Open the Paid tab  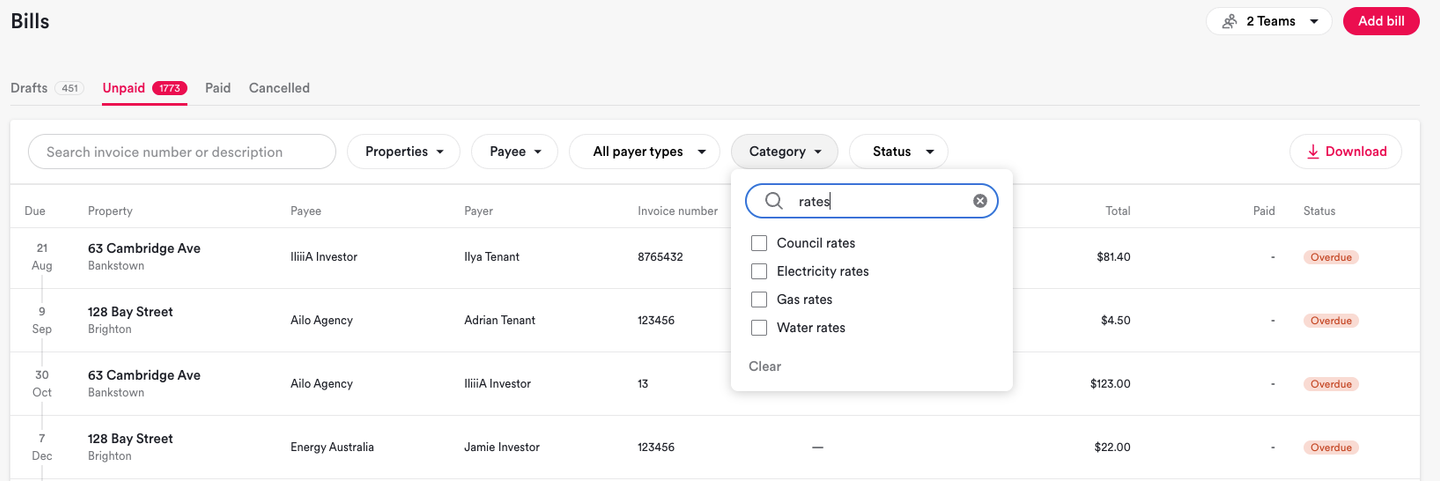218,88
